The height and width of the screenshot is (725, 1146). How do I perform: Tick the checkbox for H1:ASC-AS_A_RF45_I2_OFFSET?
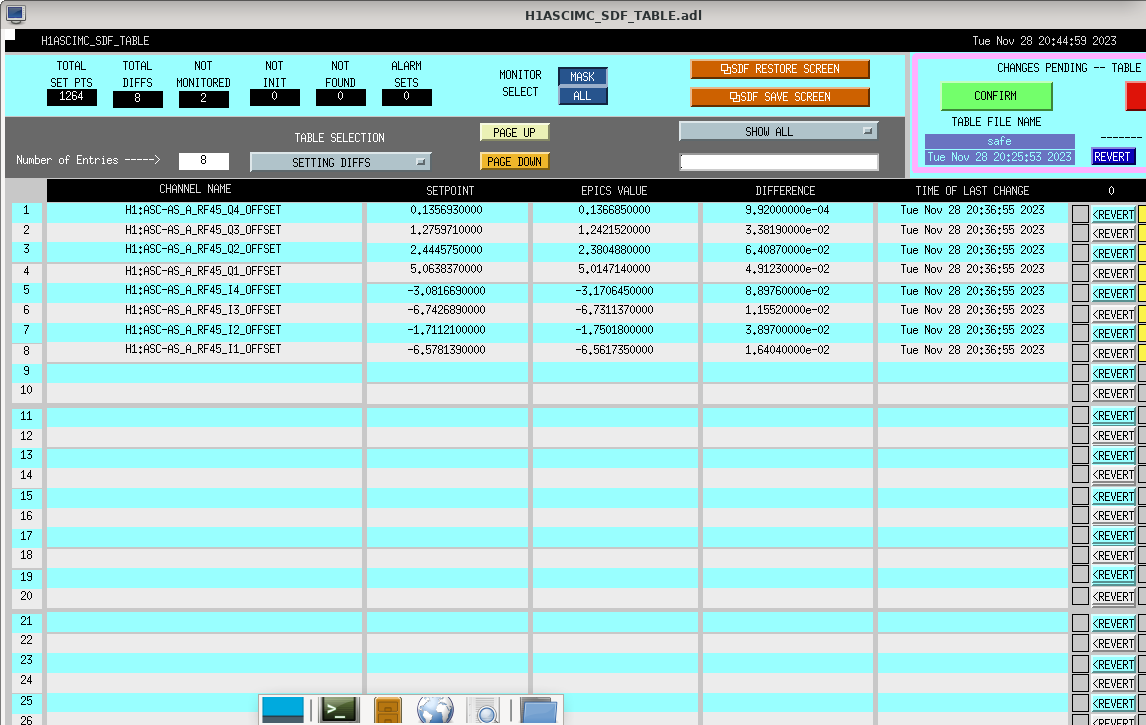tap(1080, 333)
